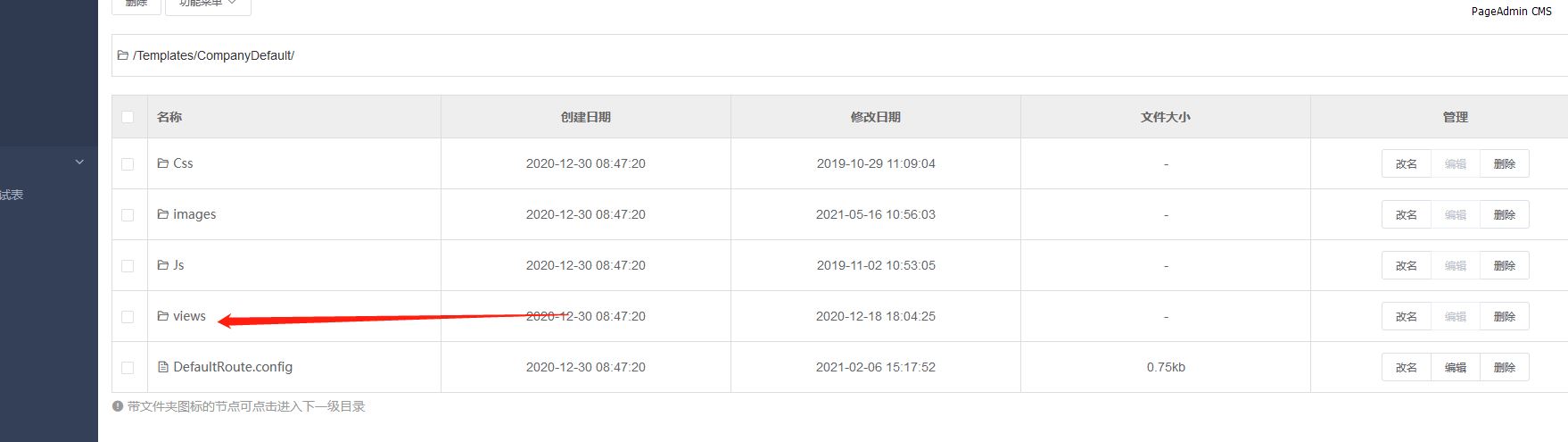1568x442 pixels.
Task: Check the box for the Css row
Action: [128, 164]
